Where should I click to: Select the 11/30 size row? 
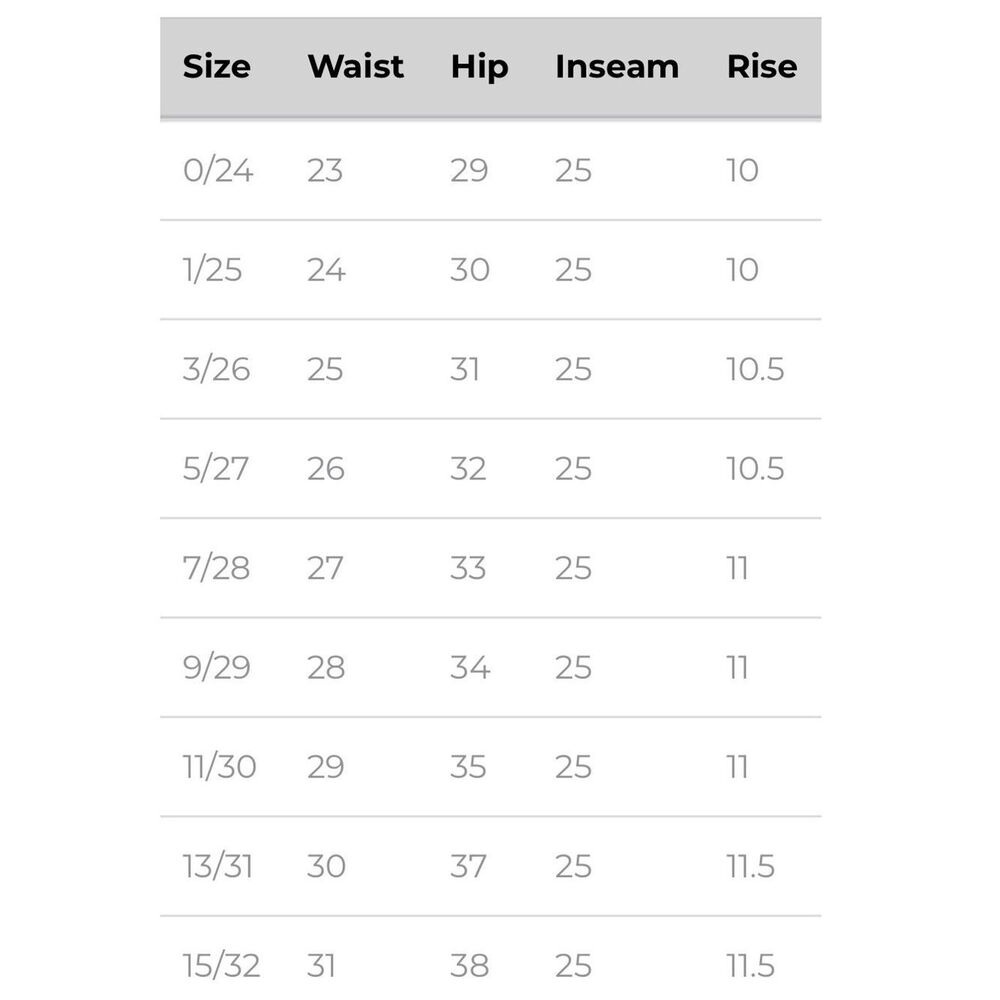click(x=490, y=767)
